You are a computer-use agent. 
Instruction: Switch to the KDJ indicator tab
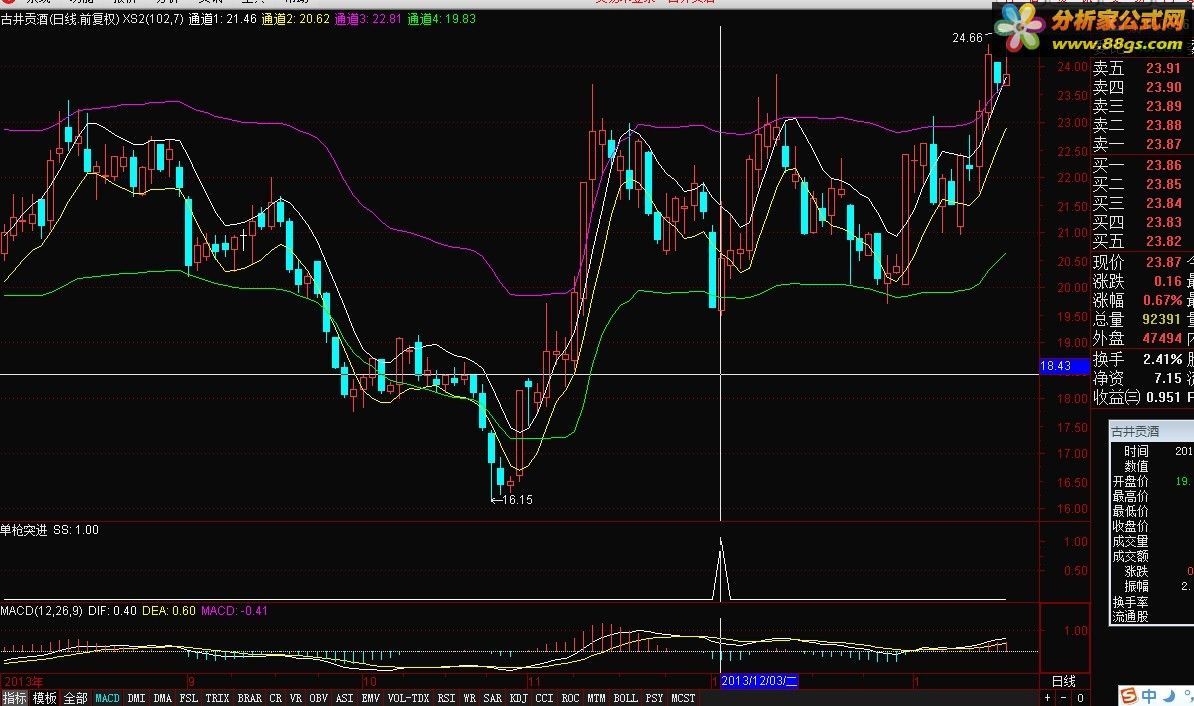click(519, 698)
